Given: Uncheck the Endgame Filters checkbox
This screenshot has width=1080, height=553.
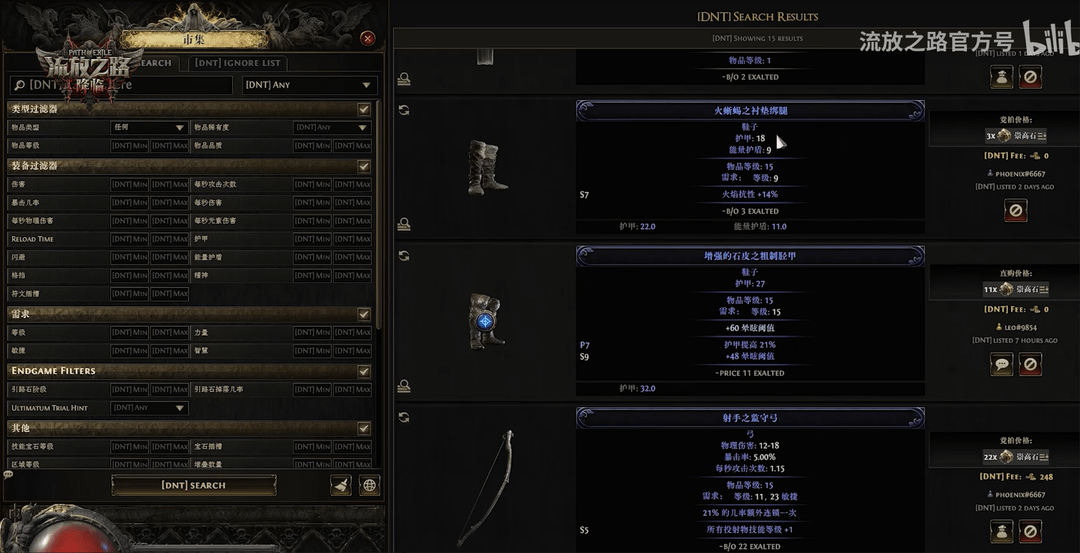Looking at the screenshot, I should pyautogui.click(x=364, y=371).
